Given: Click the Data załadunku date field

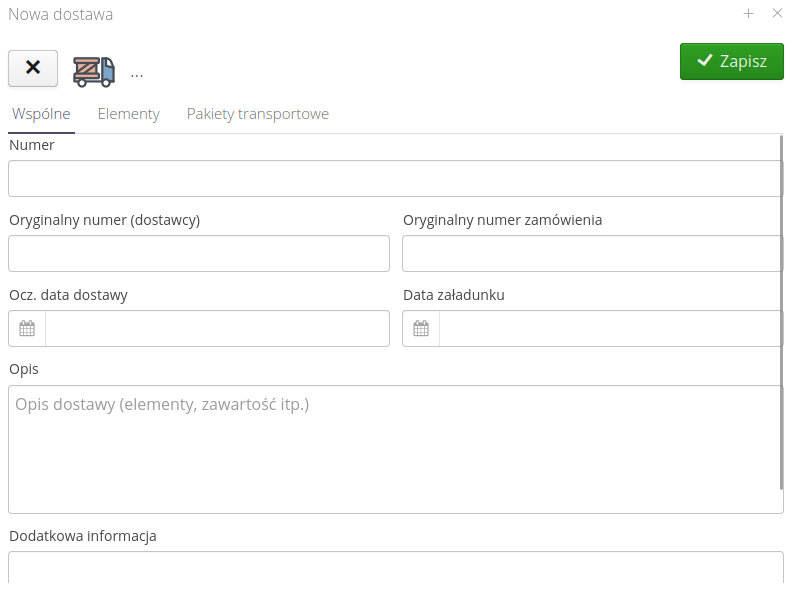Looking at the screenshot, I should click(610, 328).
